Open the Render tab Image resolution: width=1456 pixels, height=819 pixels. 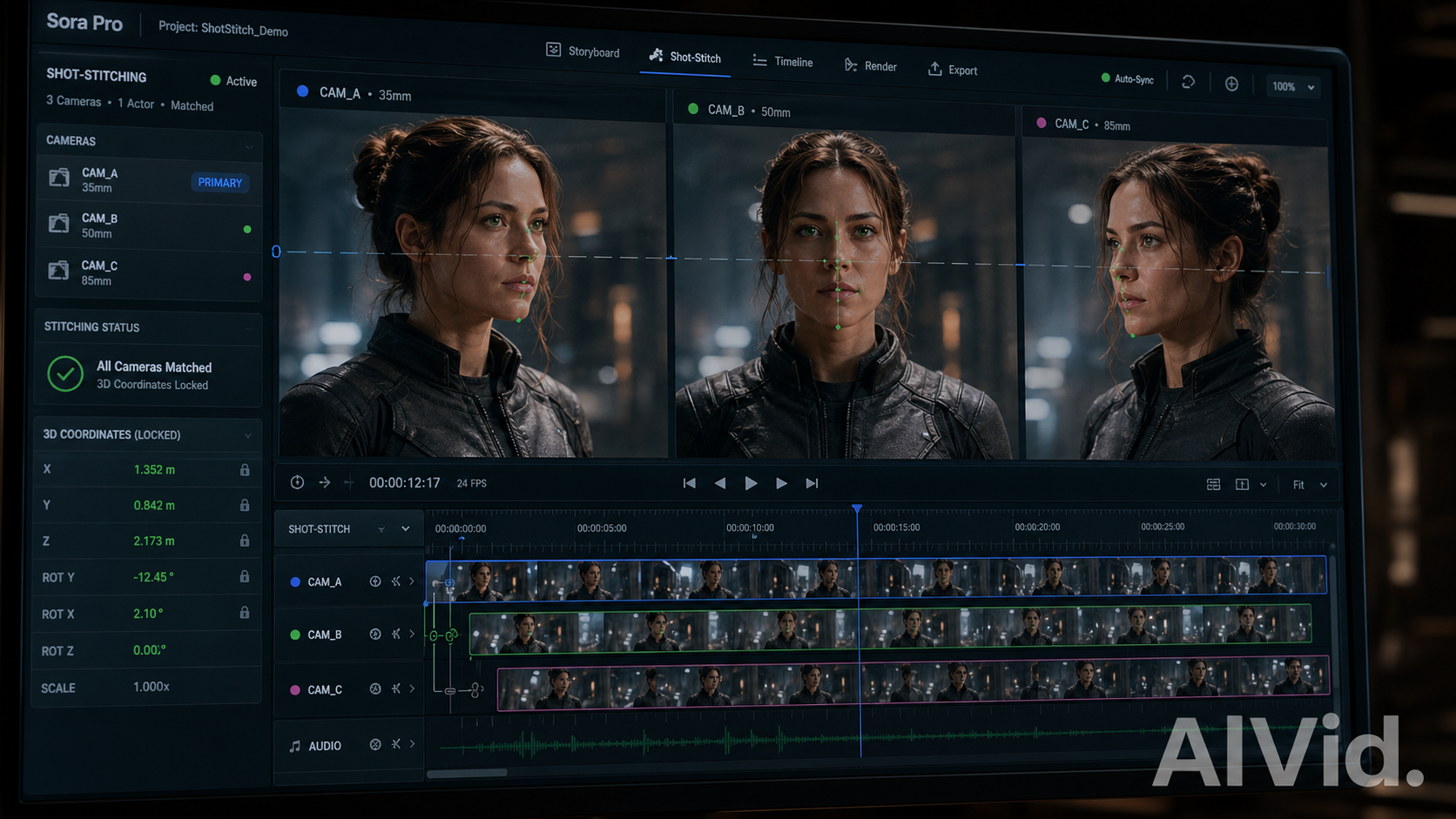[x=870, y=66]
